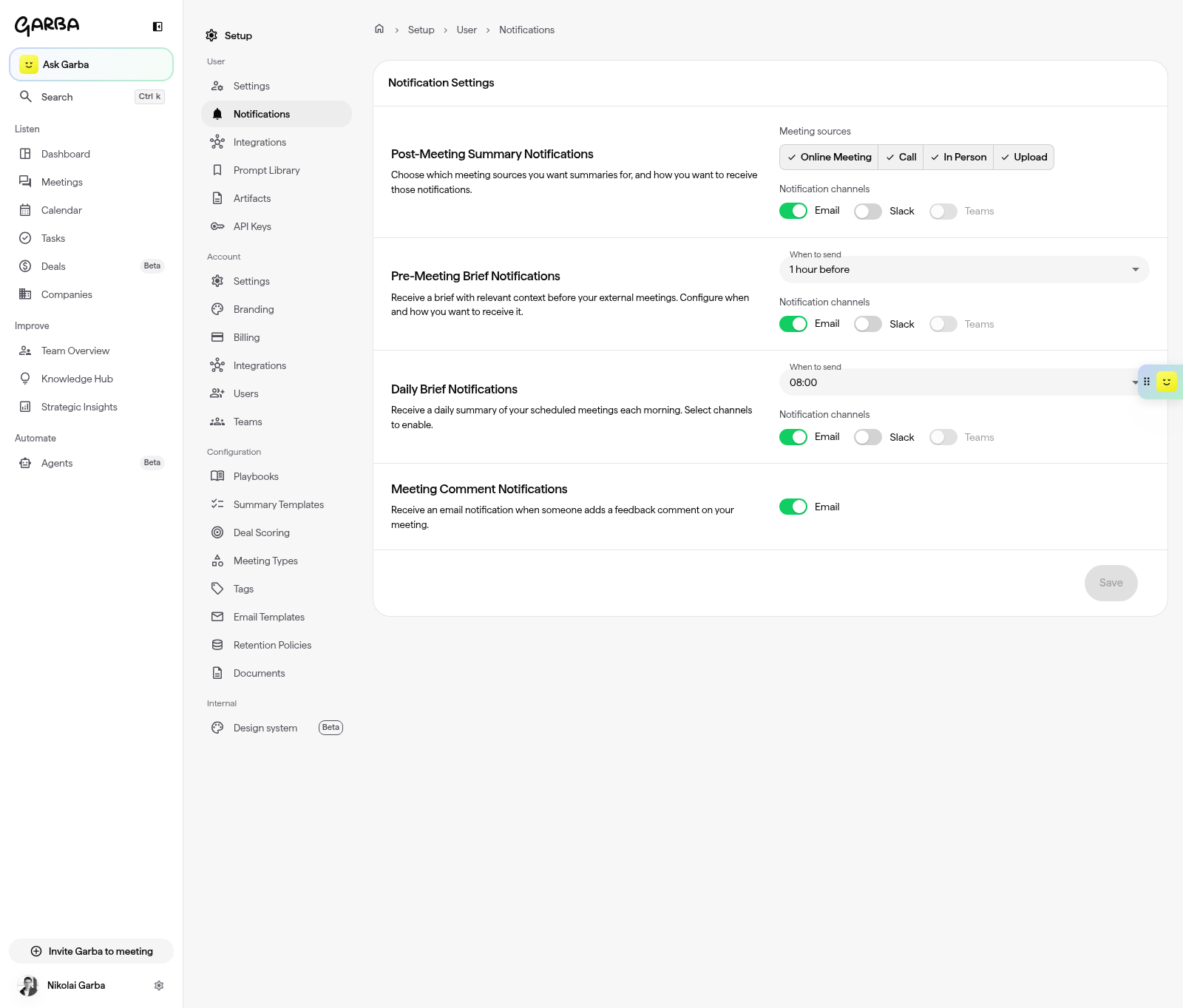Click the Save button
Viewport: 1183px width, 1008px height.
pos(1111,583)
